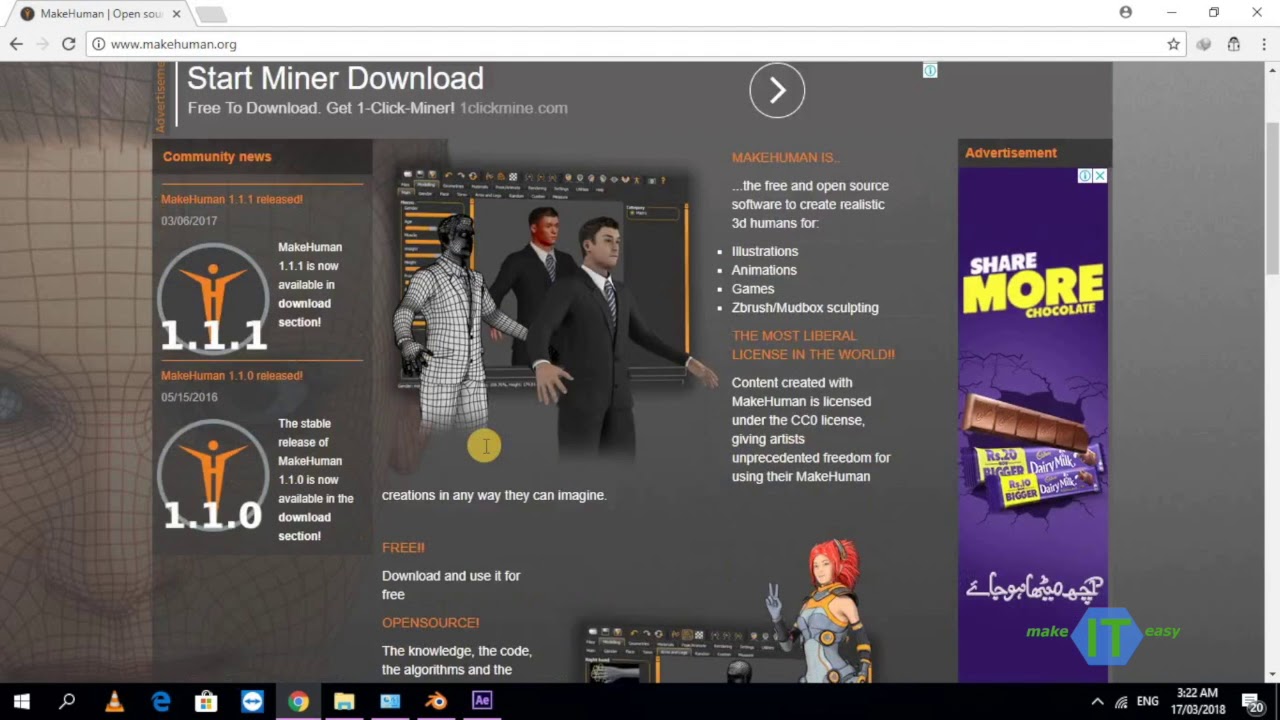
Task: Click the 1clickmine.com ad link
Action: pos(513,108)
